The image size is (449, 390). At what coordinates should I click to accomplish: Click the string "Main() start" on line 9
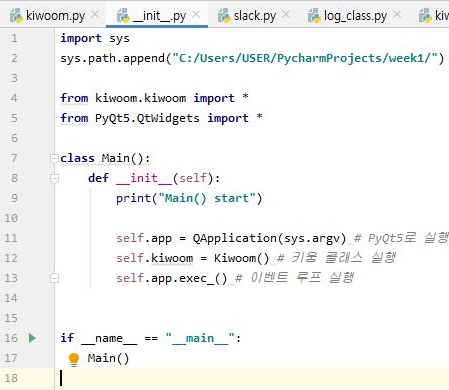click(207, 198)
